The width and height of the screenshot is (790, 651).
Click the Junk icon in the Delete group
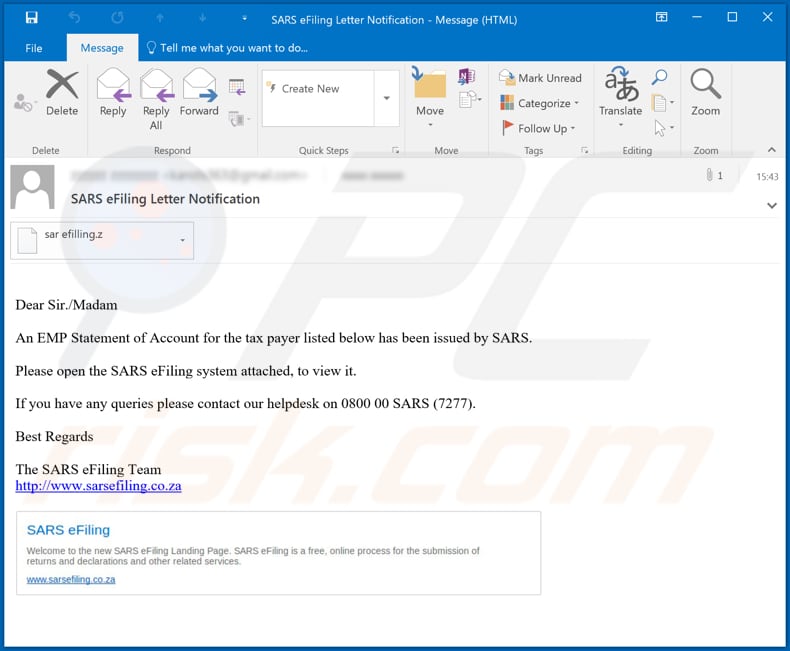[23, 103]
